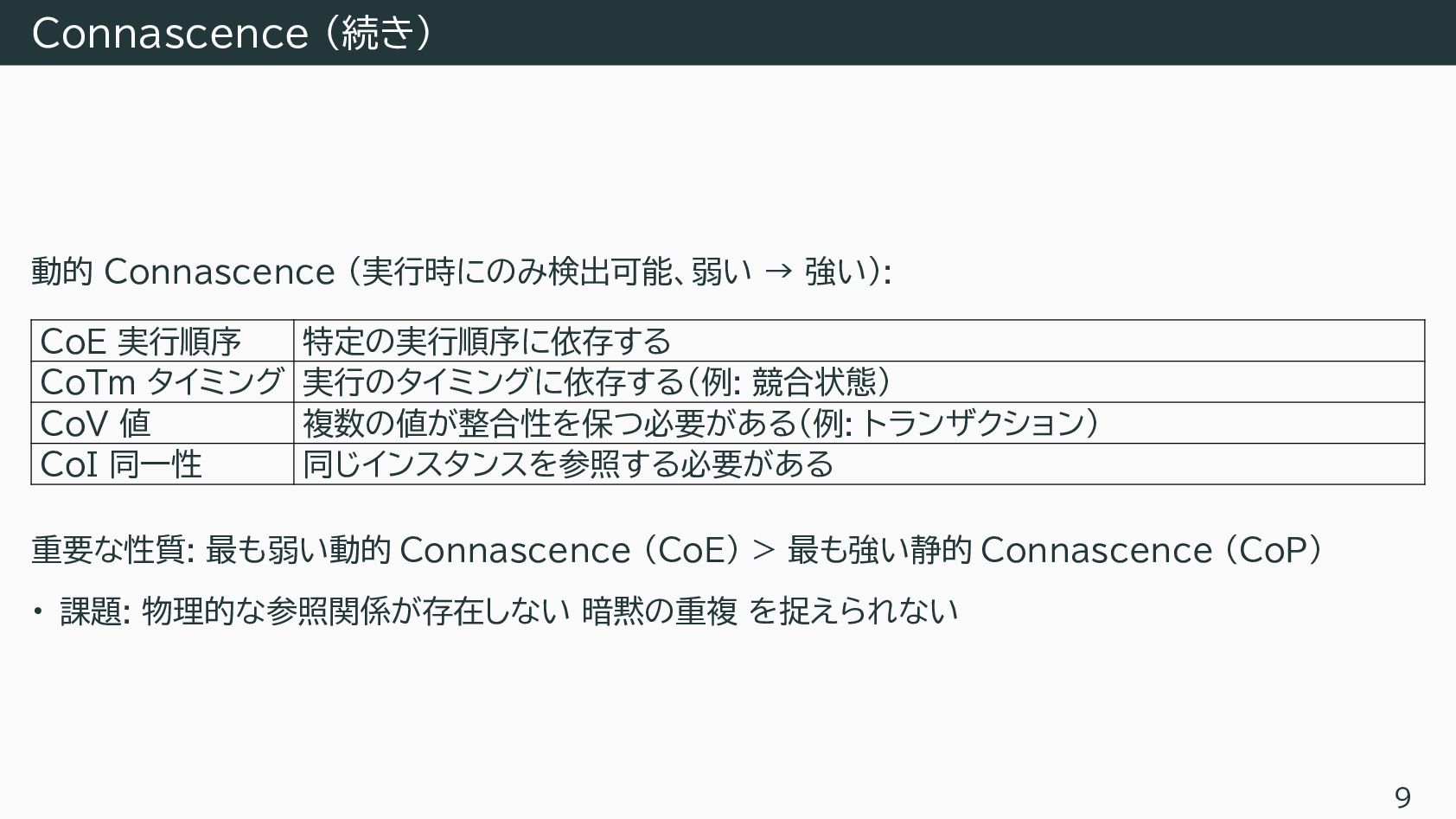Click the cell "特定の実行順序に依存する"

[x=487, y=341]
